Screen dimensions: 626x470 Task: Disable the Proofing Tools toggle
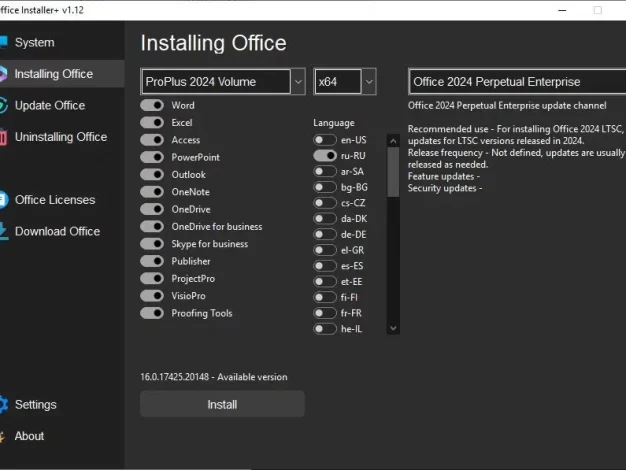[152, 313]
